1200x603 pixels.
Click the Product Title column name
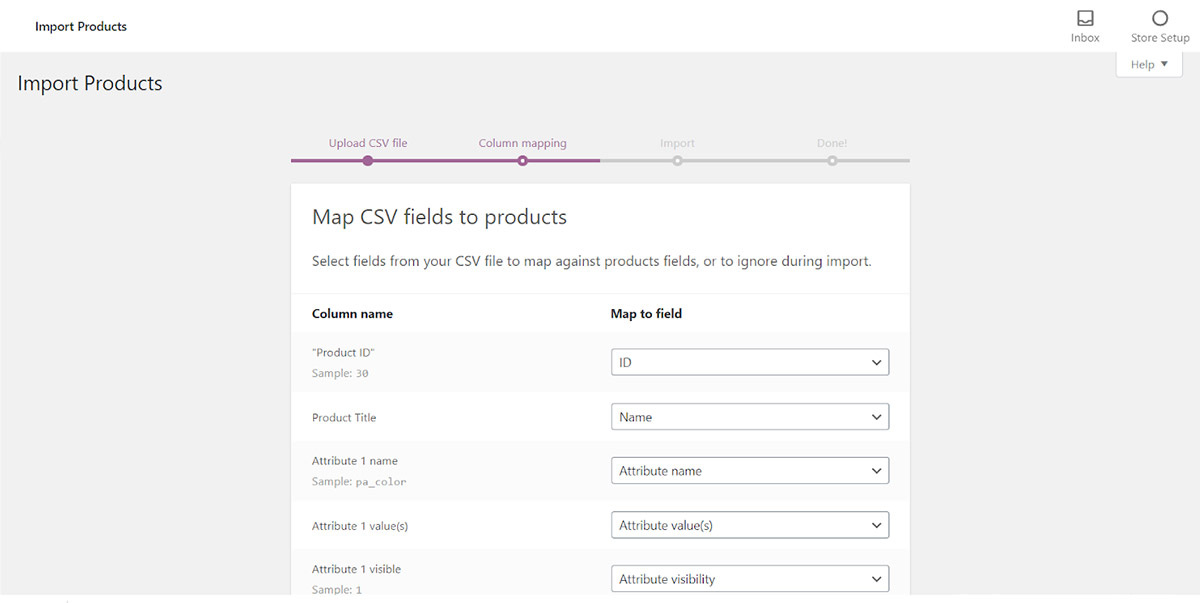click(x=344, y=418)
